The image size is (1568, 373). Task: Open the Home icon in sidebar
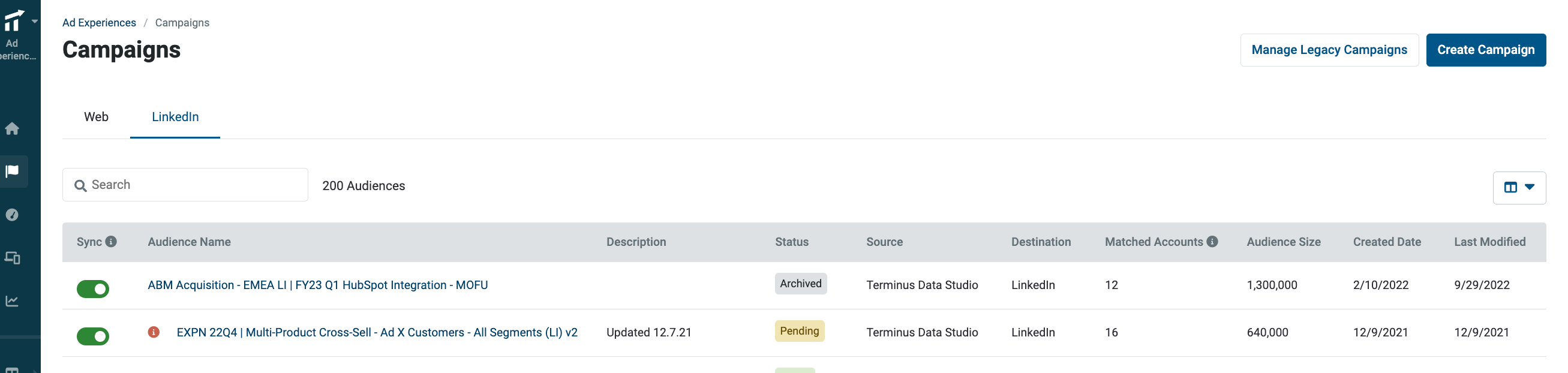pyautogui.click(x=12, y=128)
